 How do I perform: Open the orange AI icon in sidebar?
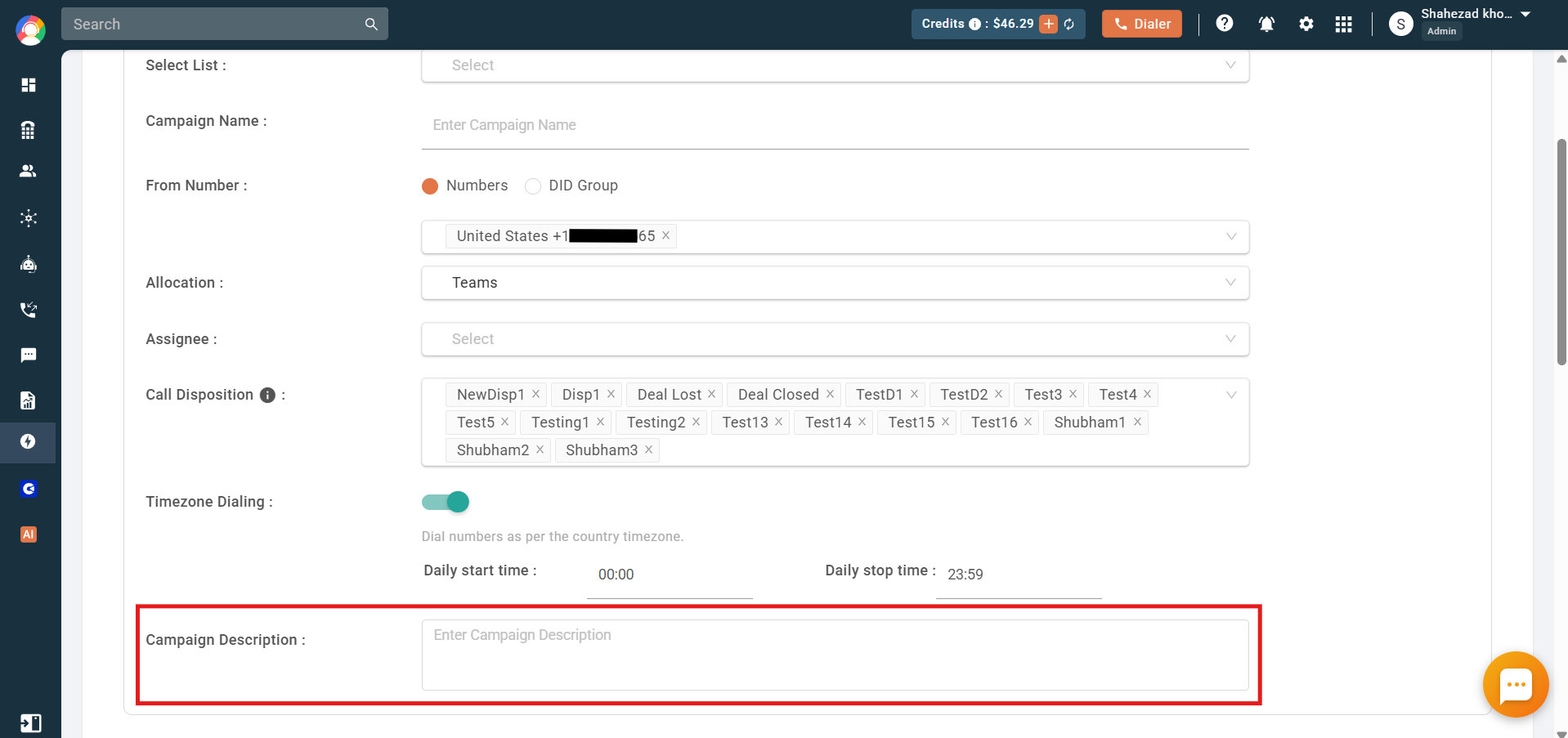29,534
